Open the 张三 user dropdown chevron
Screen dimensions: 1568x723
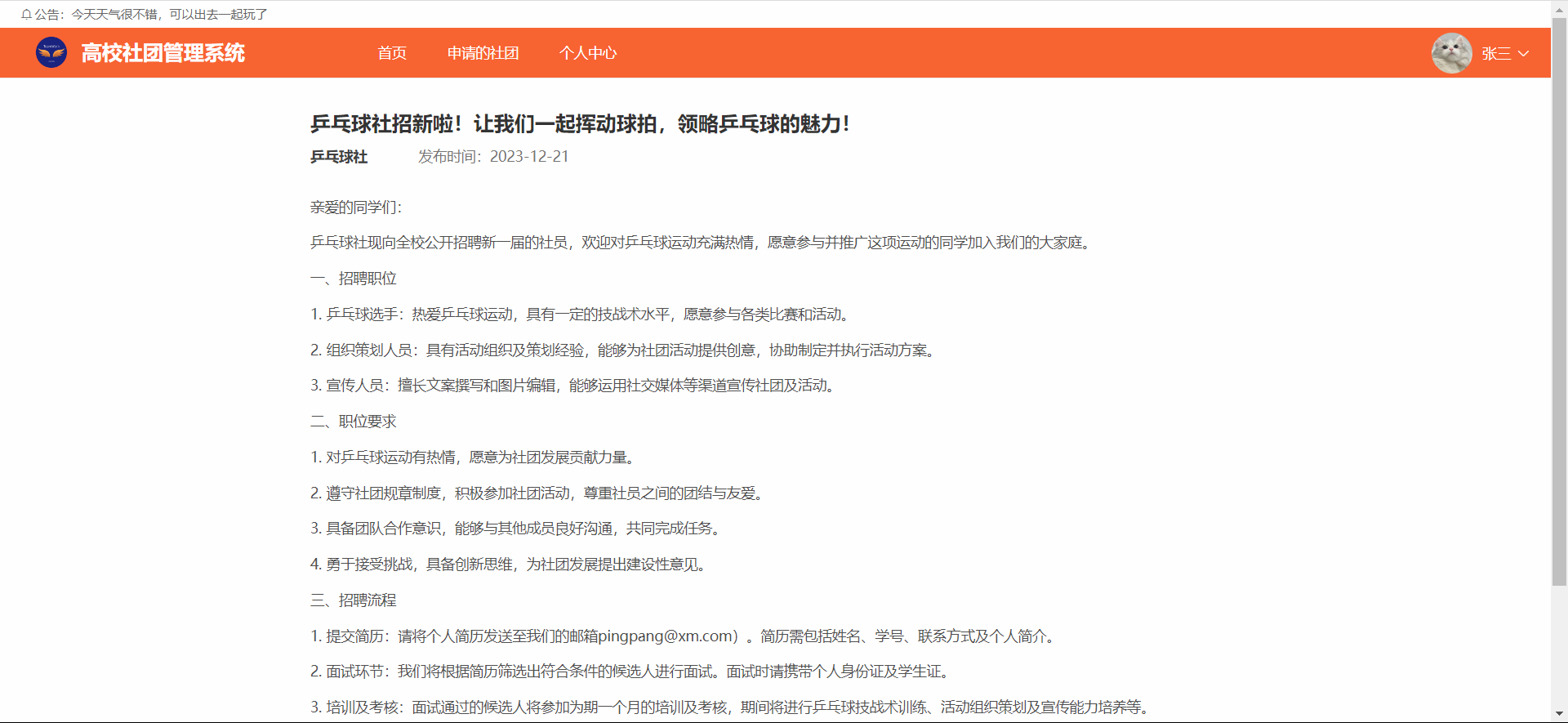pyautogui.click(x=1523, y=54)
